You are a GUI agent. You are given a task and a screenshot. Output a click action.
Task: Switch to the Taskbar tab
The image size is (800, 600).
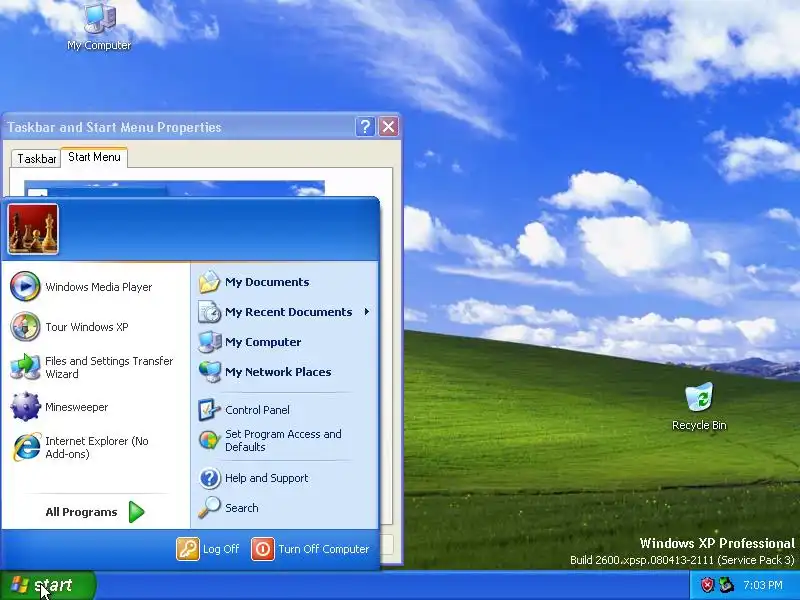[x=36, y=159]
